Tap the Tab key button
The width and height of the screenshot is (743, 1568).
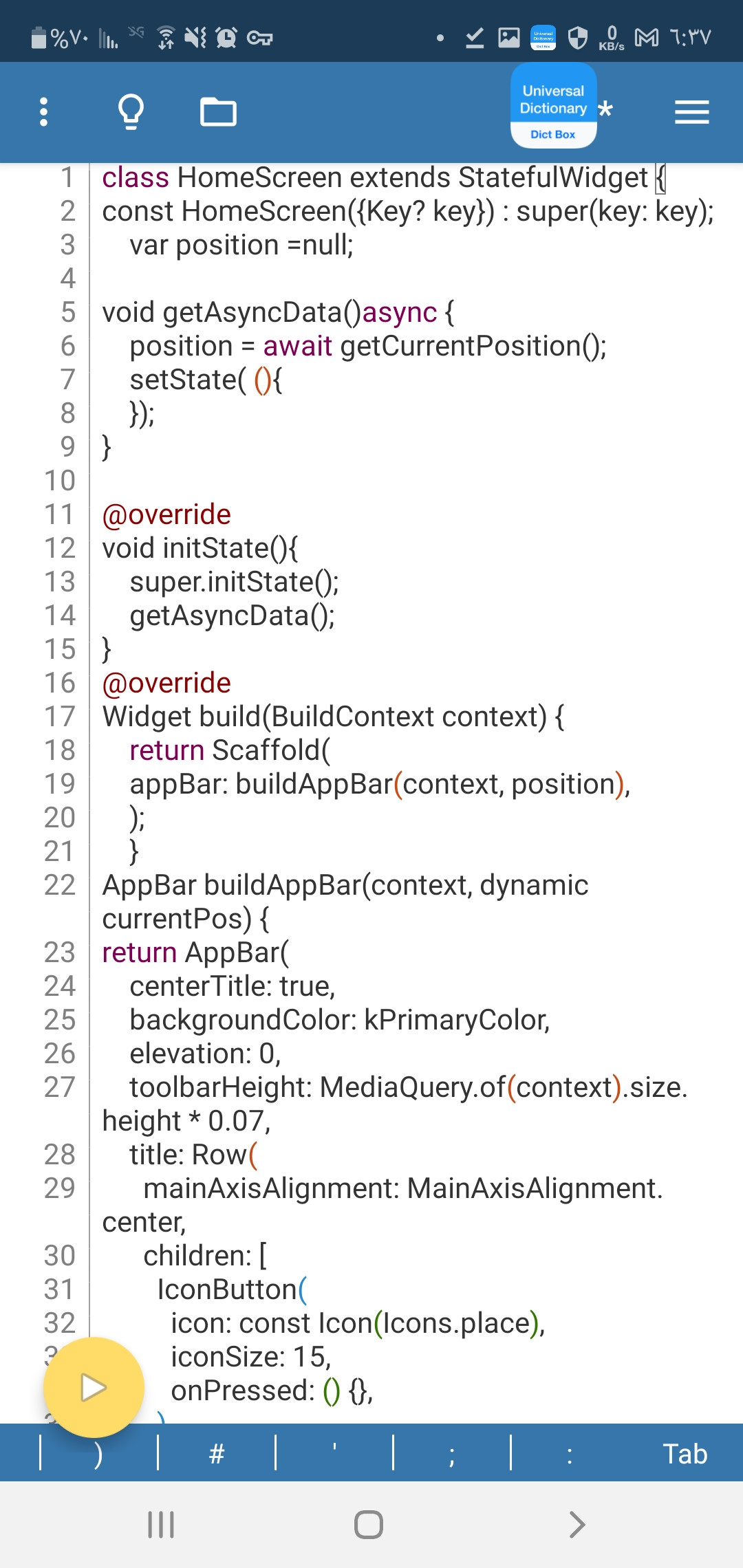tap(685, 1453)
